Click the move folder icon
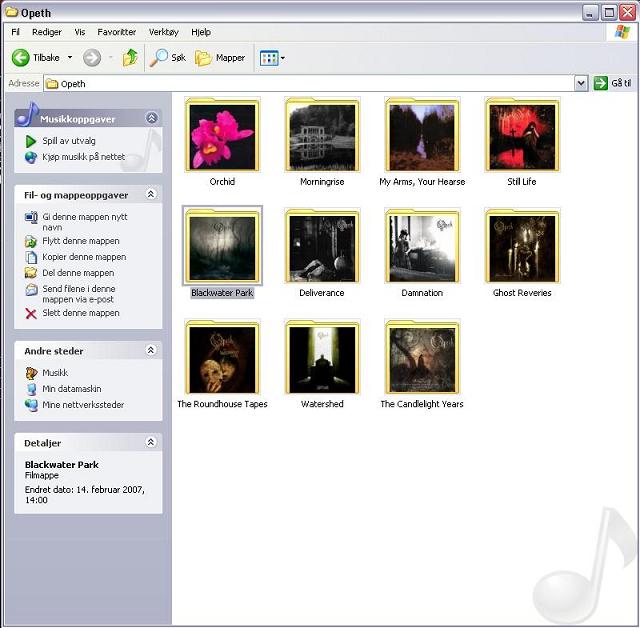The width and height of the screenshot is (640, 628). tap(31, 242)
